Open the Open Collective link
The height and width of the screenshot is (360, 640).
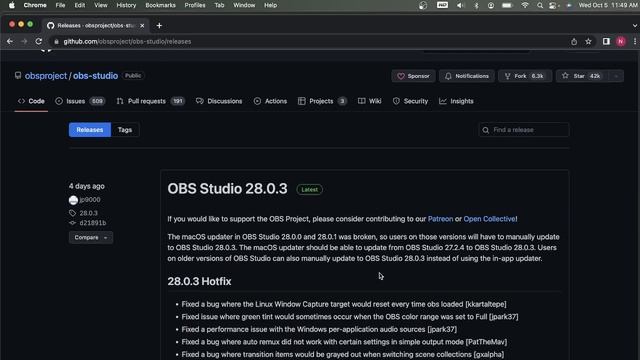pos(489,219)
